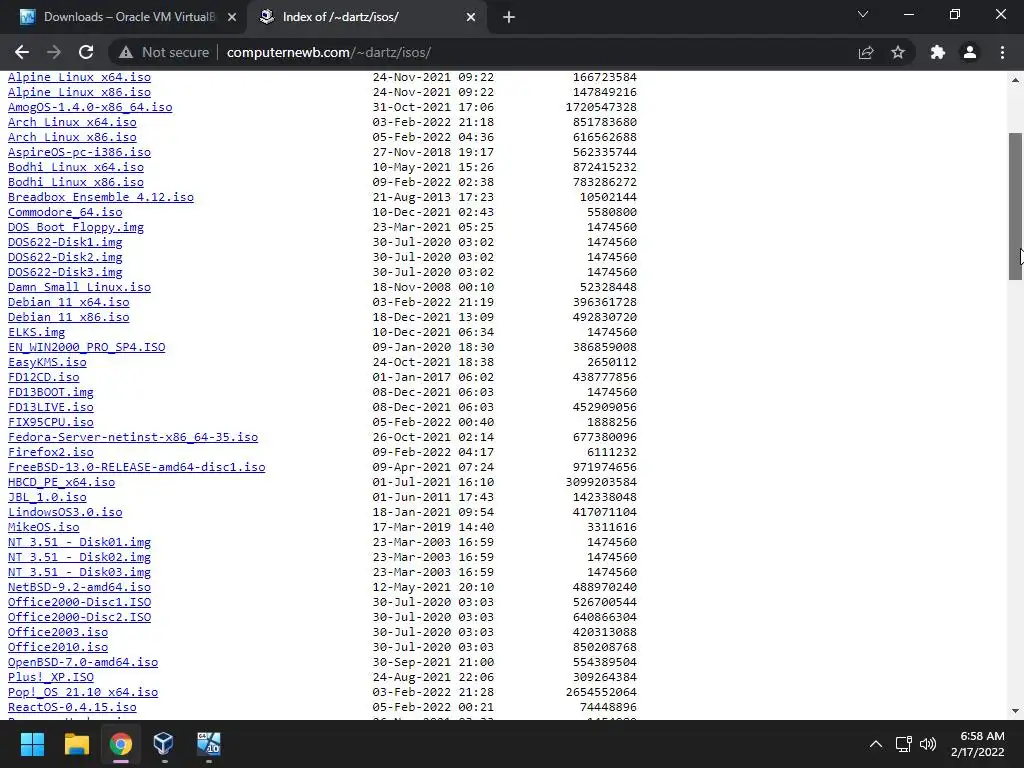Click the DOS622-Disk2.img link
The image size is (1024, 768).
[x=65, y=257]
